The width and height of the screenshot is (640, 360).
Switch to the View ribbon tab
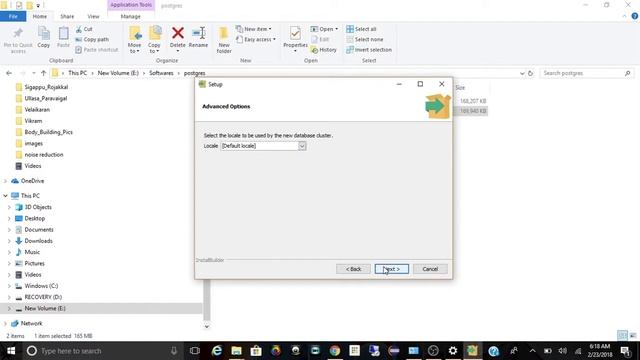coord(93,16)
